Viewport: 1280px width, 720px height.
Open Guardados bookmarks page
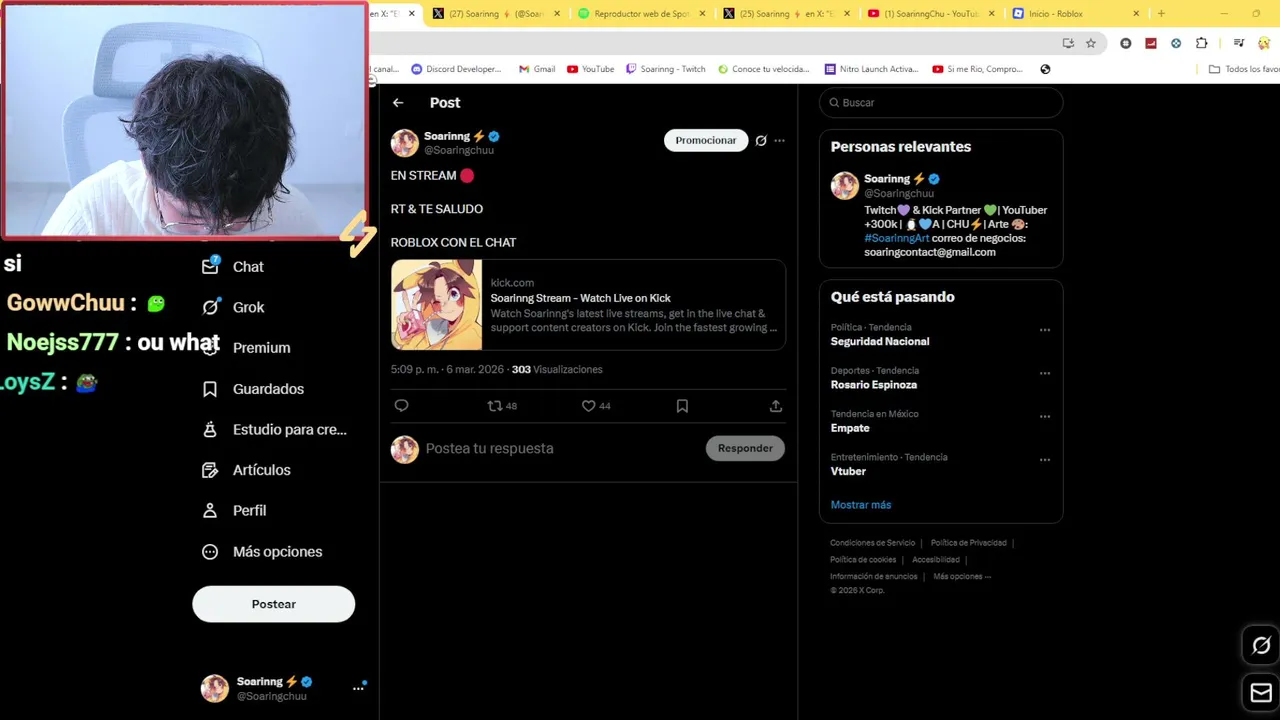pos(253,389)
